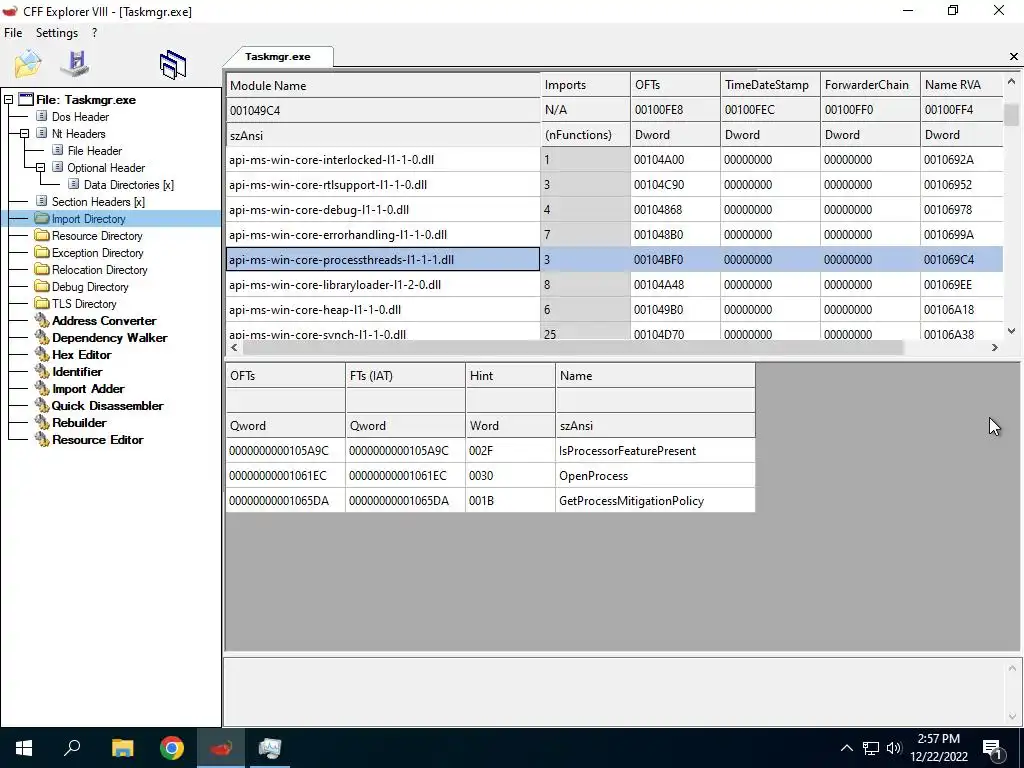Open the Windows Start menu

pyautogui.click(x=24, y=748)
